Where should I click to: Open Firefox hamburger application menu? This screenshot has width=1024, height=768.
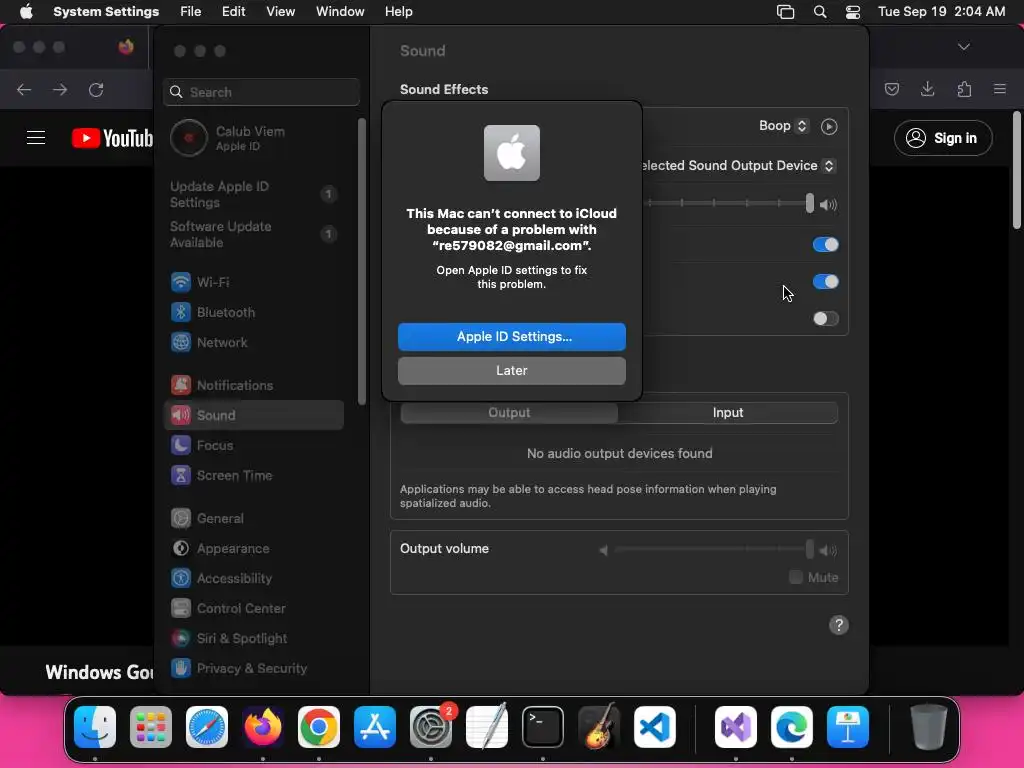pos(1000,89)
